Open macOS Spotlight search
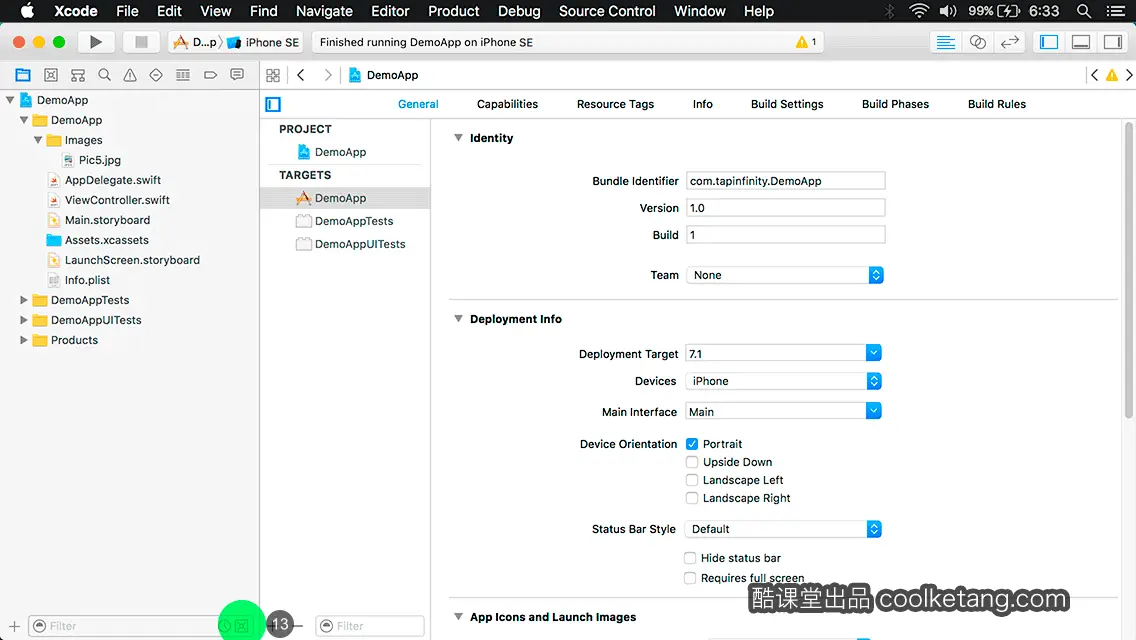Viewport: 1136px width, 640px height. click(1084, 11)
